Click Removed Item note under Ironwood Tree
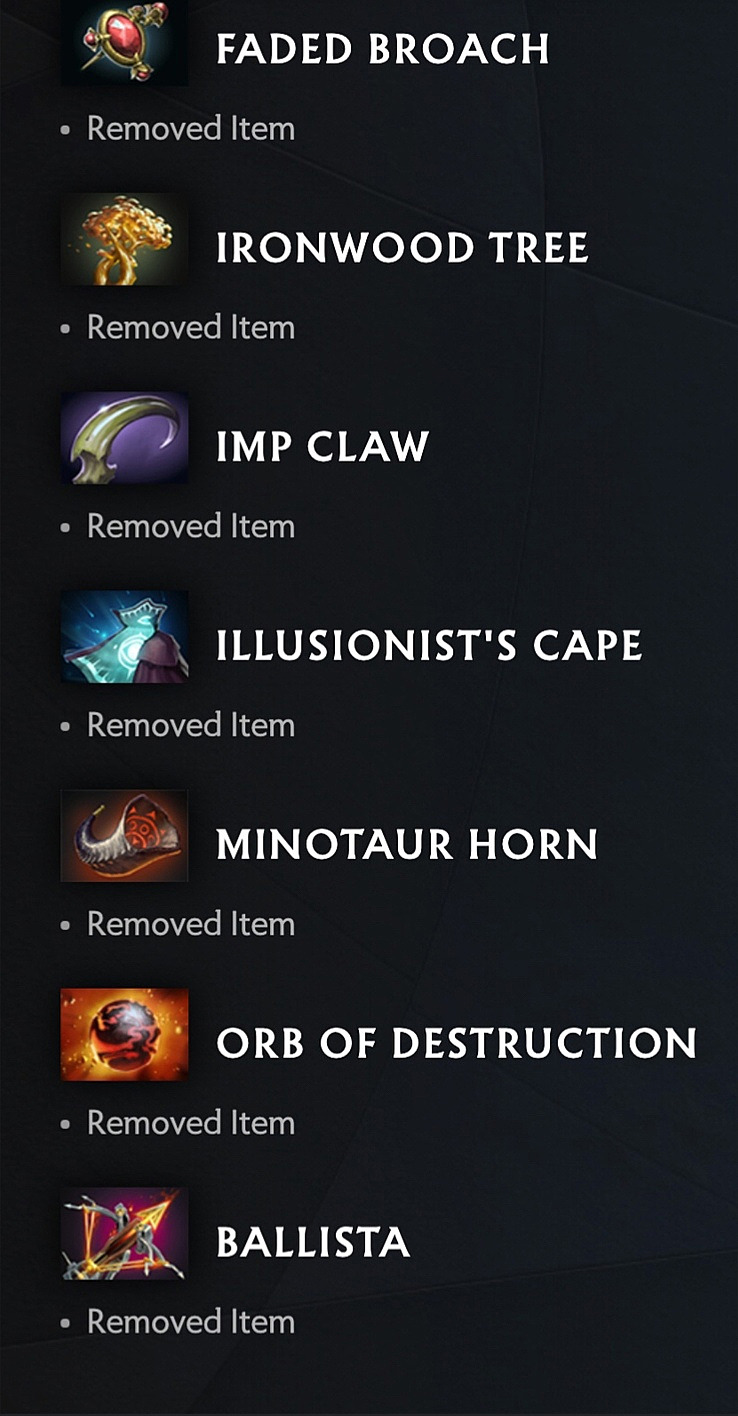The width and height of the screenshot is (738, 1416). [191, 328]
